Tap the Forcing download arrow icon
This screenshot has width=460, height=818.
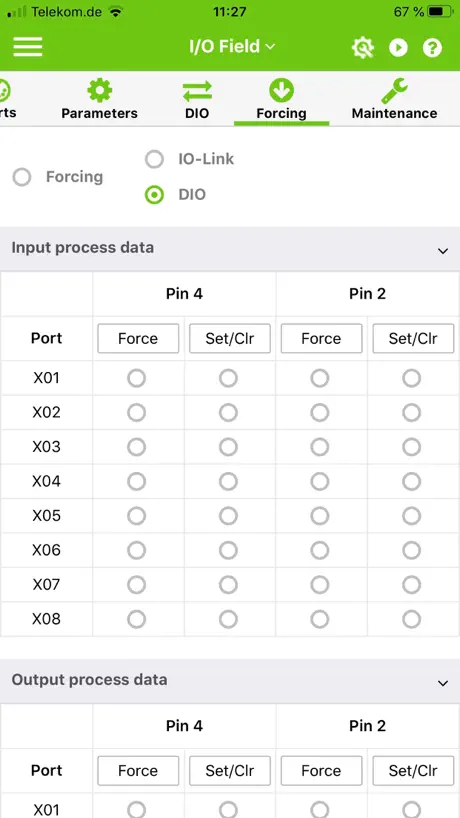click(x=281, y=91)
